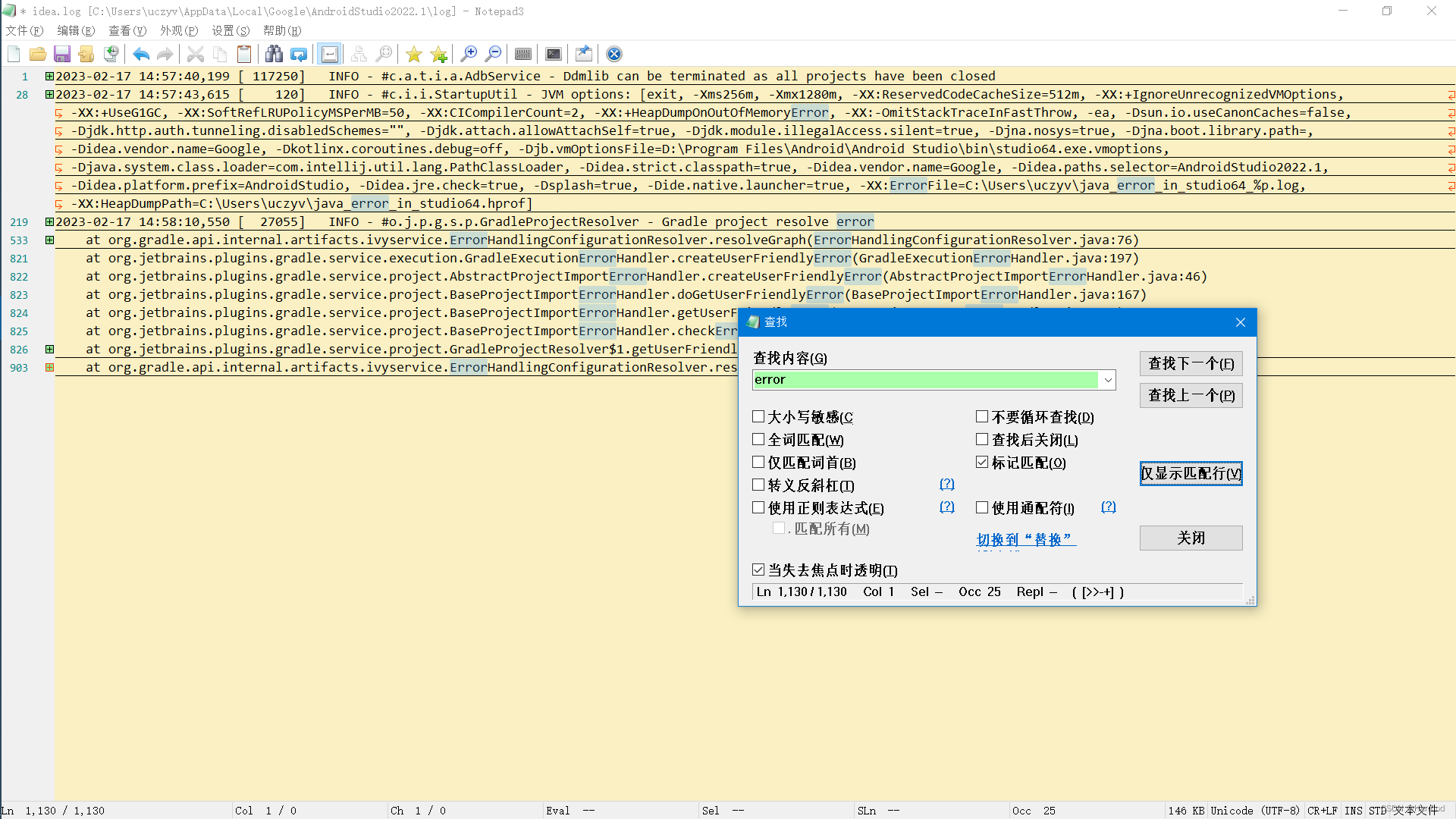Open Find with binoculars icon

point(275,54)
